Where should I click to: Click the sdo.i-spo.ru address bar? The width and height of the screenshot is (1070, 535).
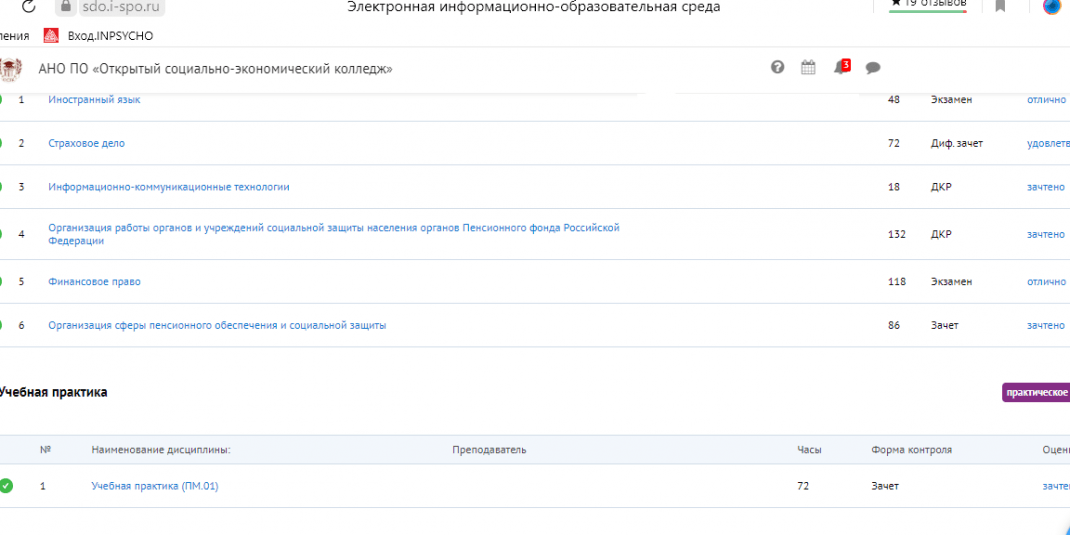click(120, 7)
